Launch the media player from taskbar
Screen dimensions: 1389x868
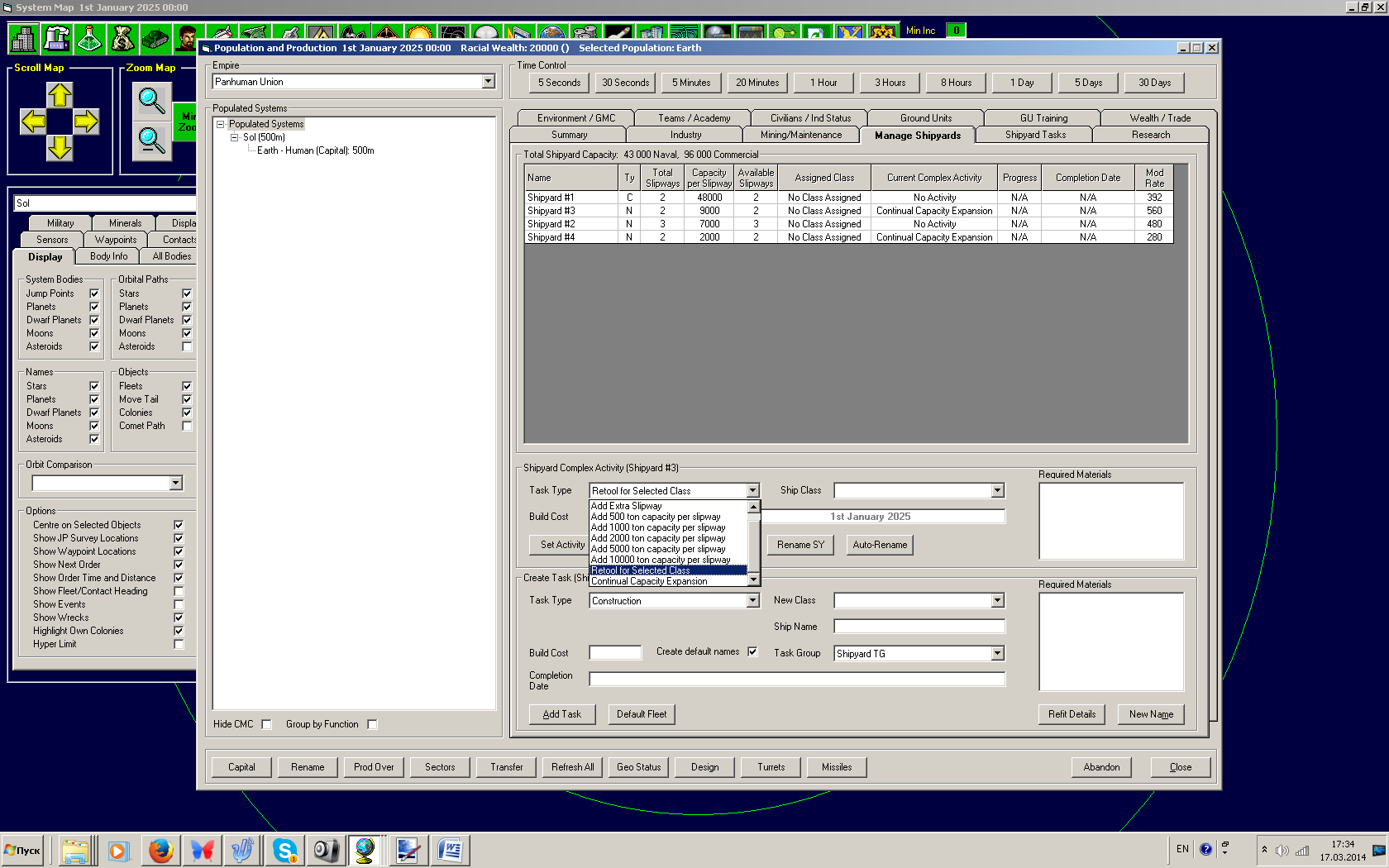pos(118,850)
